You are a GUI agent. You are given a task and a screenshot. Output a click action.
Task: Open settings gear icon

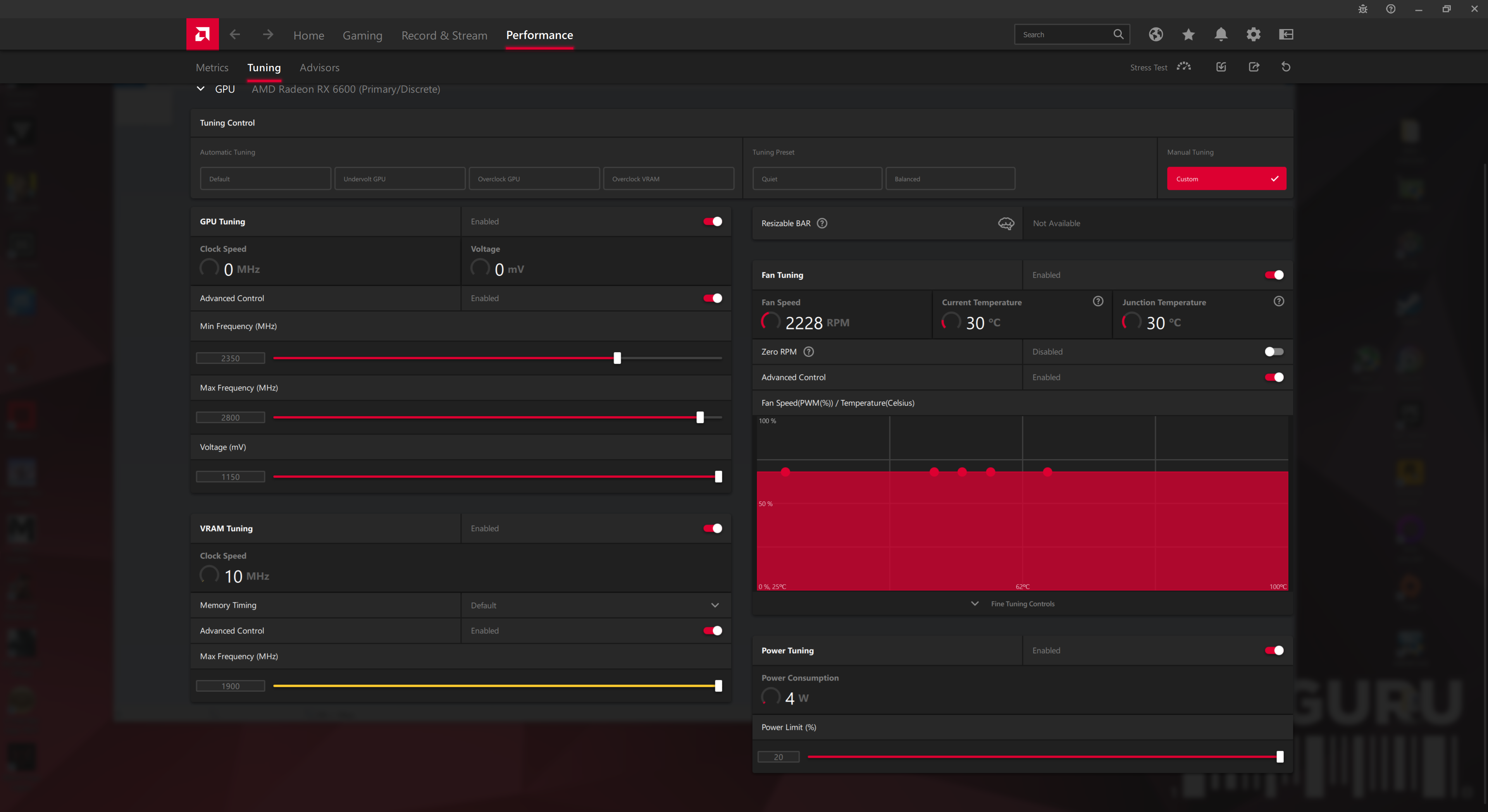coord(1253,34)
